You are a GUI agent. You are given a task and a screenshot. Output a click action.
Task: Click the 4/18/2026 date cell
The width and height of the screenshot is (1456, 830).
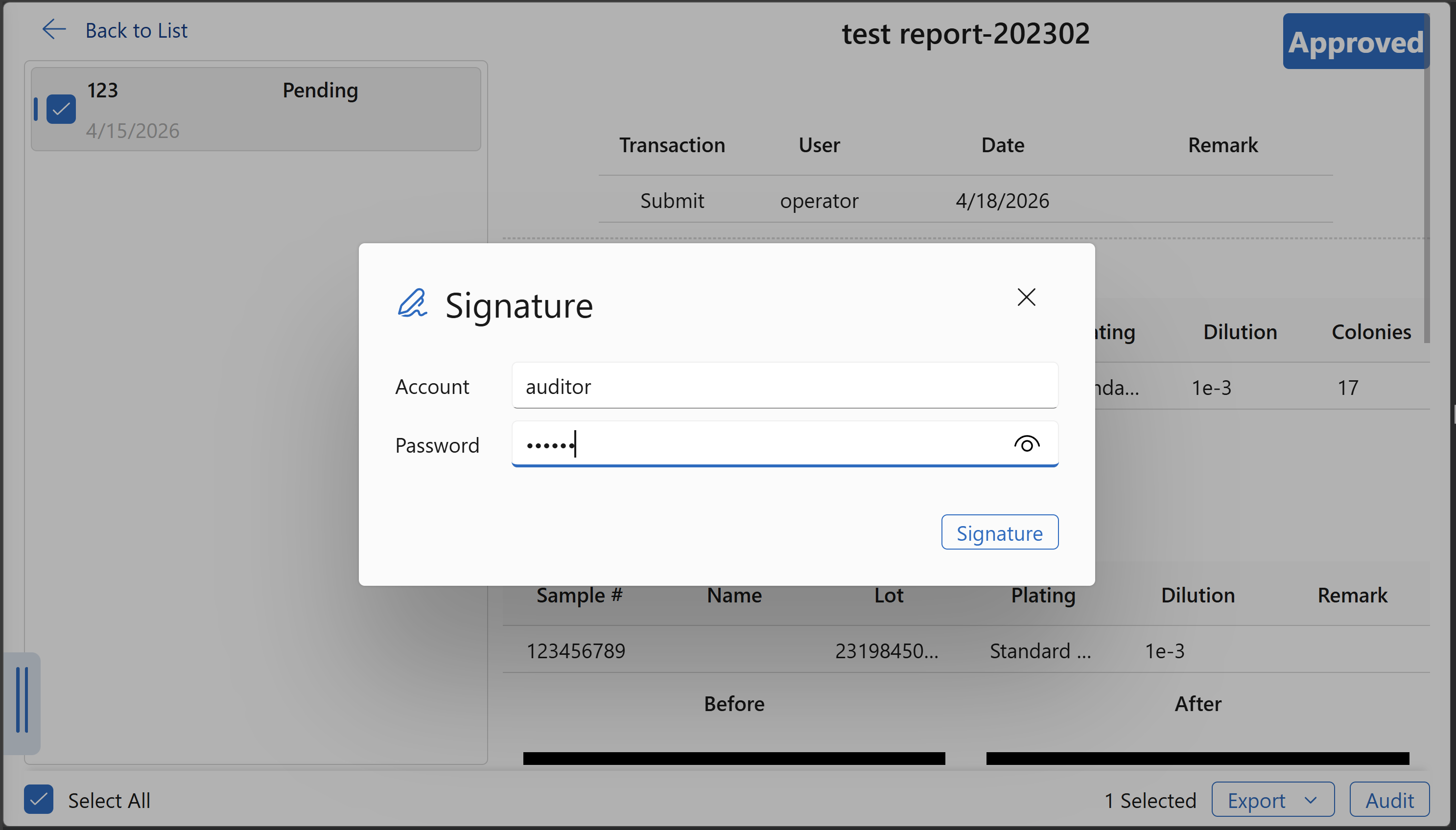click(1003, 201)
